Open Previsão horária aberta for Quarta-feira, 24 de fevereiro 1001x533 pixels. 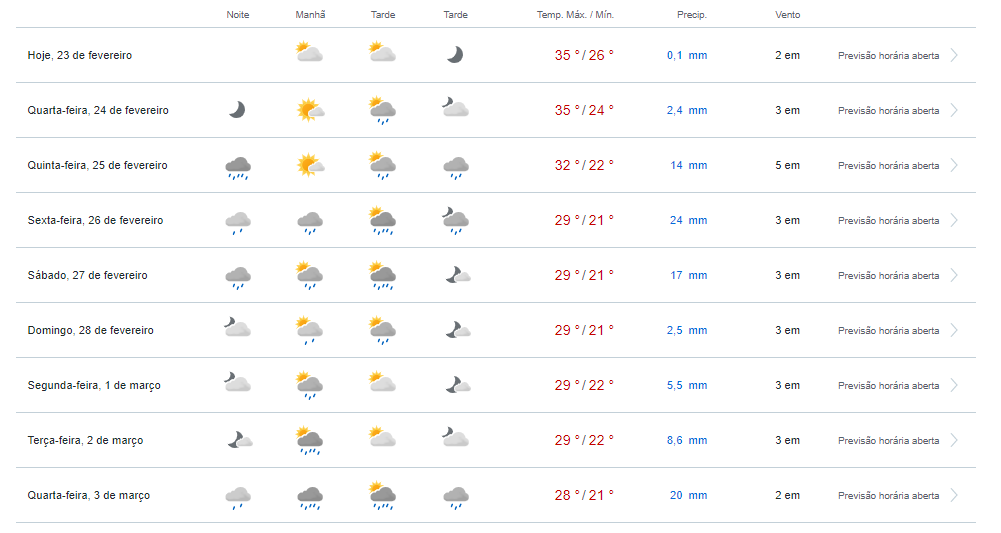[888, 110]
